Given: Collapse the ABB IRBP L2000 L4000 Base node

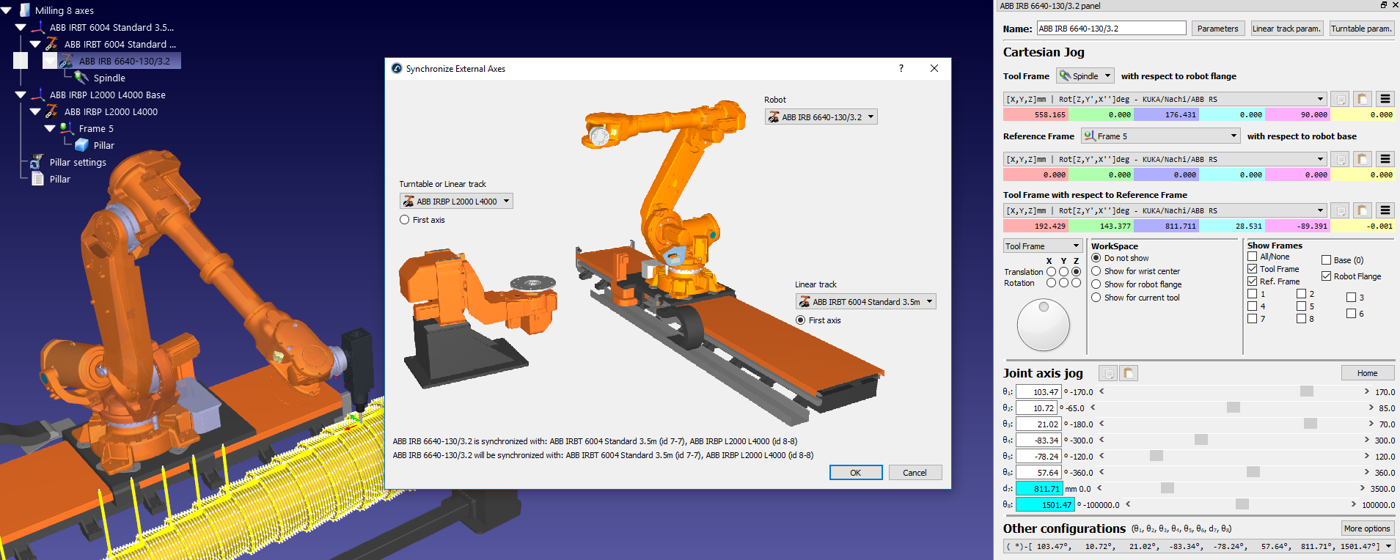Looking at the screenshot, I should (20, 95).
